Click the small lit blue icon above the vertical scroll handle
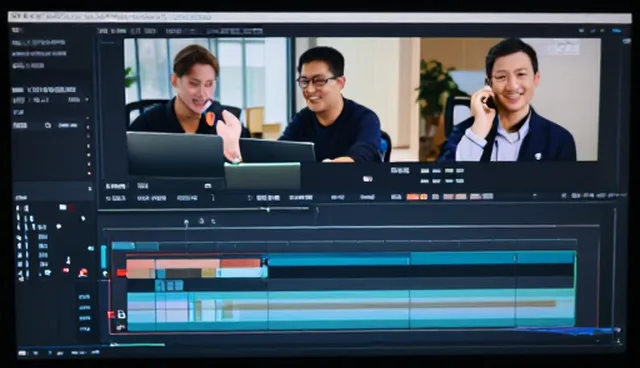The width and height of the screenshot is (640, 368). tap(91, 248)
